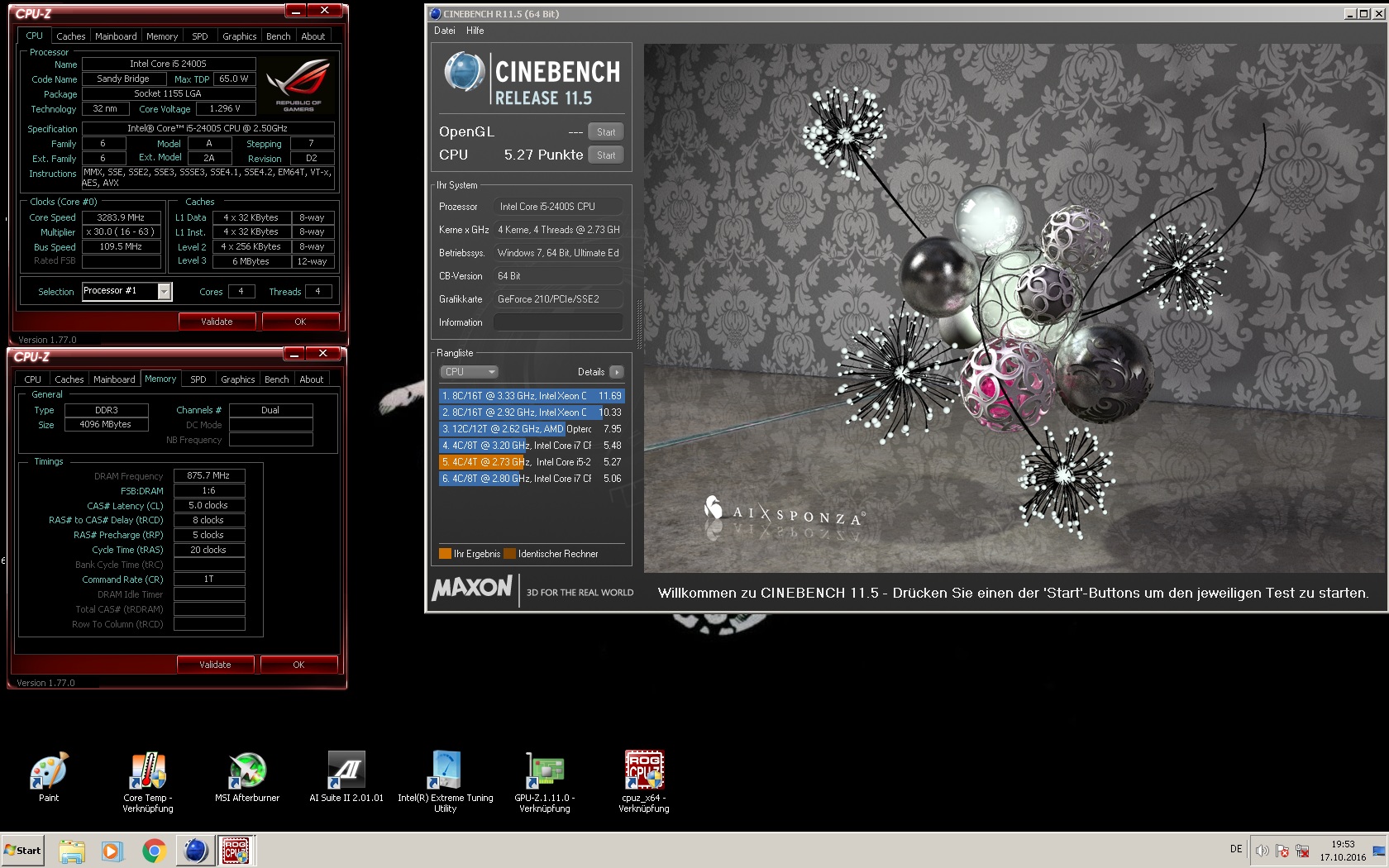
Task: Open the Processor #1 selection dropdown
Action: pyautogui.click(x=126, y=291)
